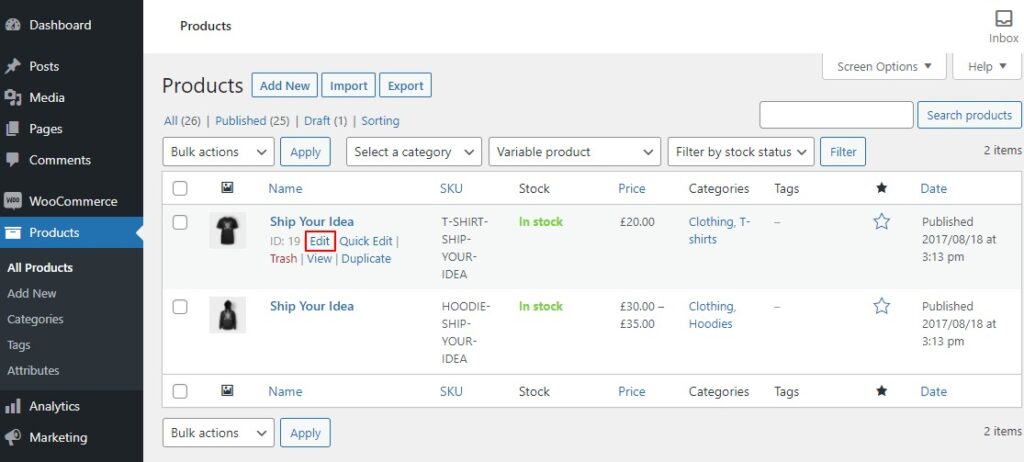Click the Analytics bar chart icon
The width and height of the screenshot is (1024, 462).
click(x=12, y=406)
